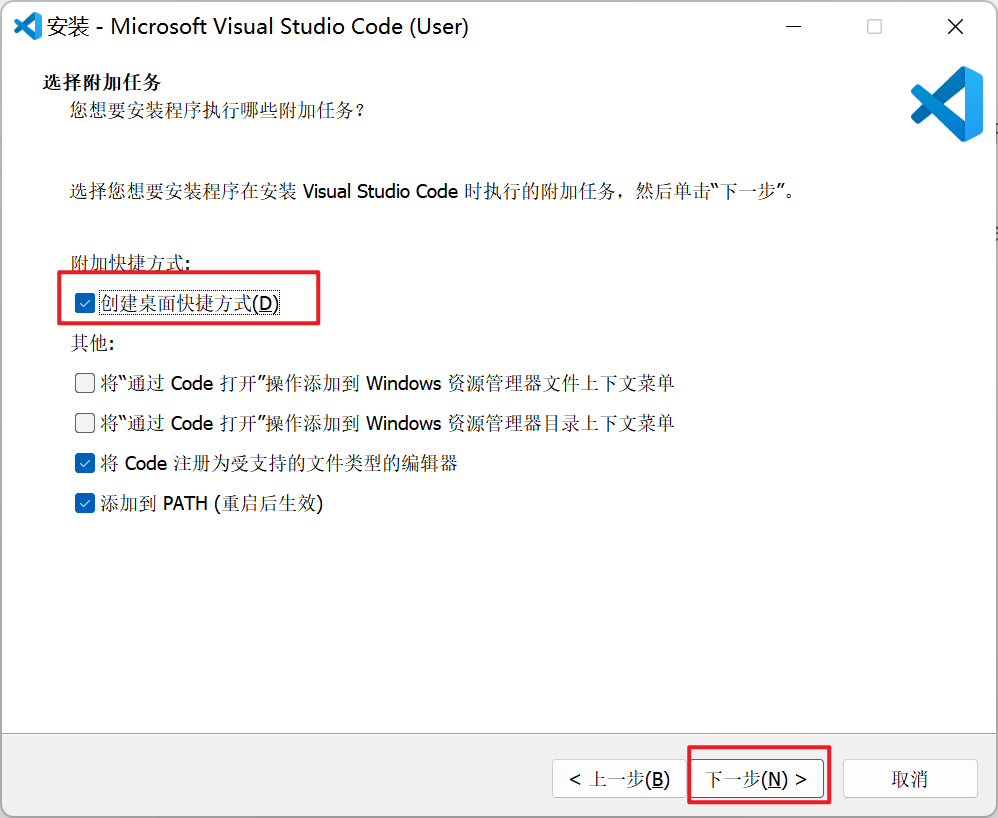Close the installer window
This screenshot has width=998, height=818.
[955, 27]
